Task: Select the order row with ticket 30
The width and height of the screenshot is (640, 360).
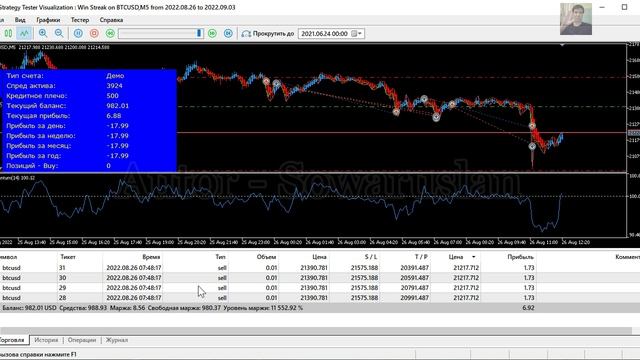Action: (320, 278)
